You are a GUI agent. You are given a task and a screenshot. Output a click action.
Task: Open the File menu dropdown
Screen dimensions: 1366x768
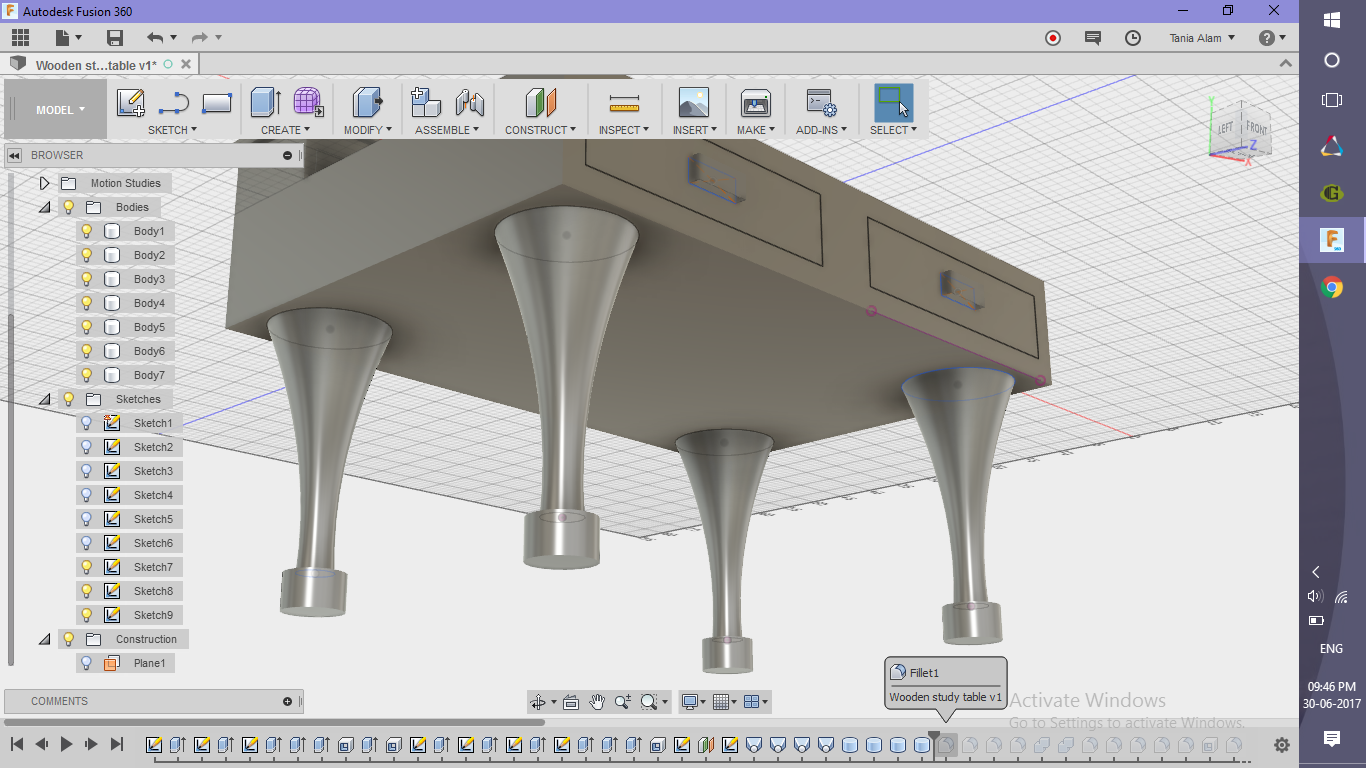click(69, 38)
